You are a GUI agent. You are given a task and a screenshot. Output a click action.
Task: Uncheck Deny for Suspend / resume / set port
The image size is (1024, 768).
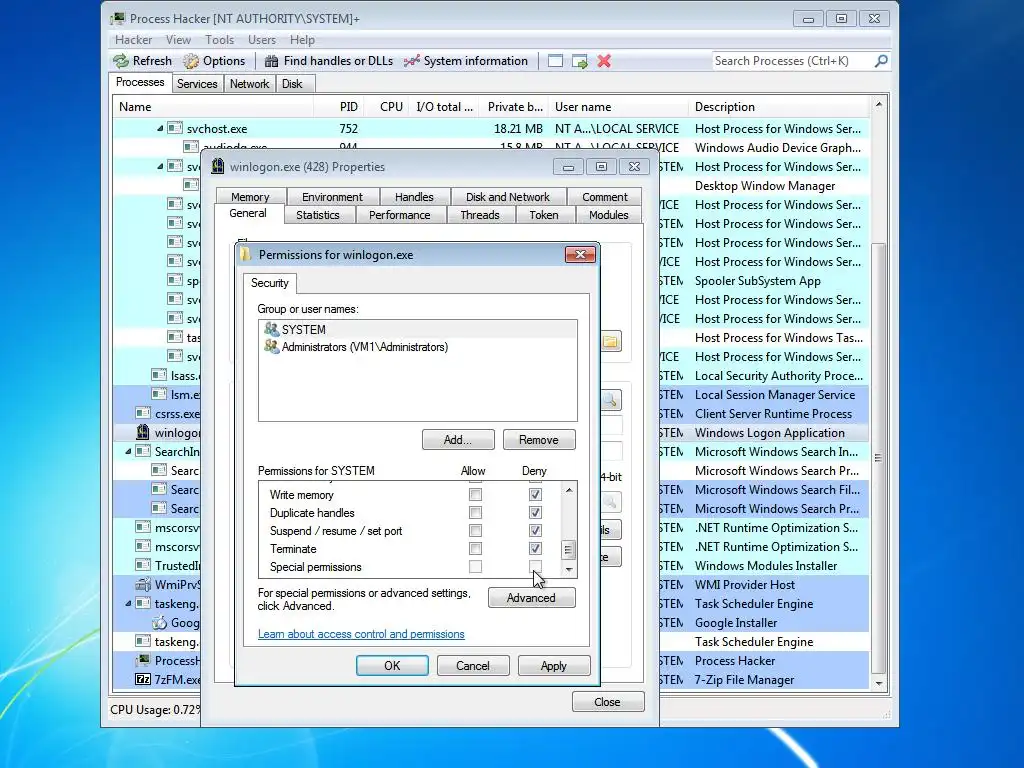[x=535, y=530]
